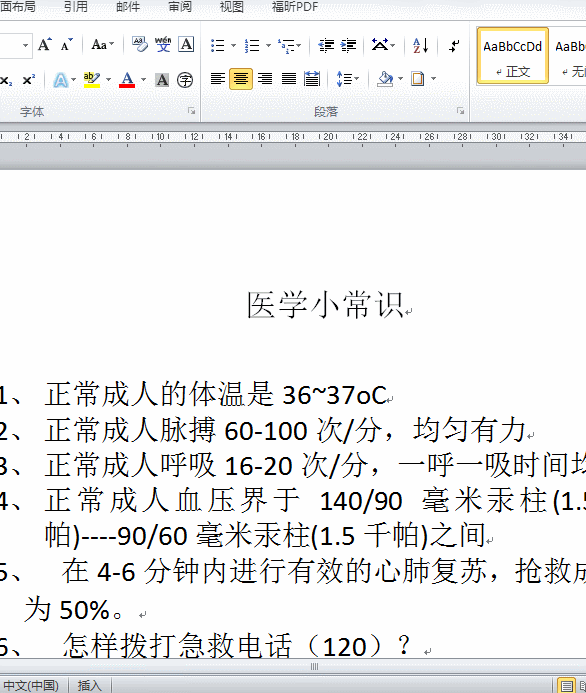Screen dimensions: 586x693
Task: Open the page layout (面布局) tab
Action: click(x=18, y=7)
